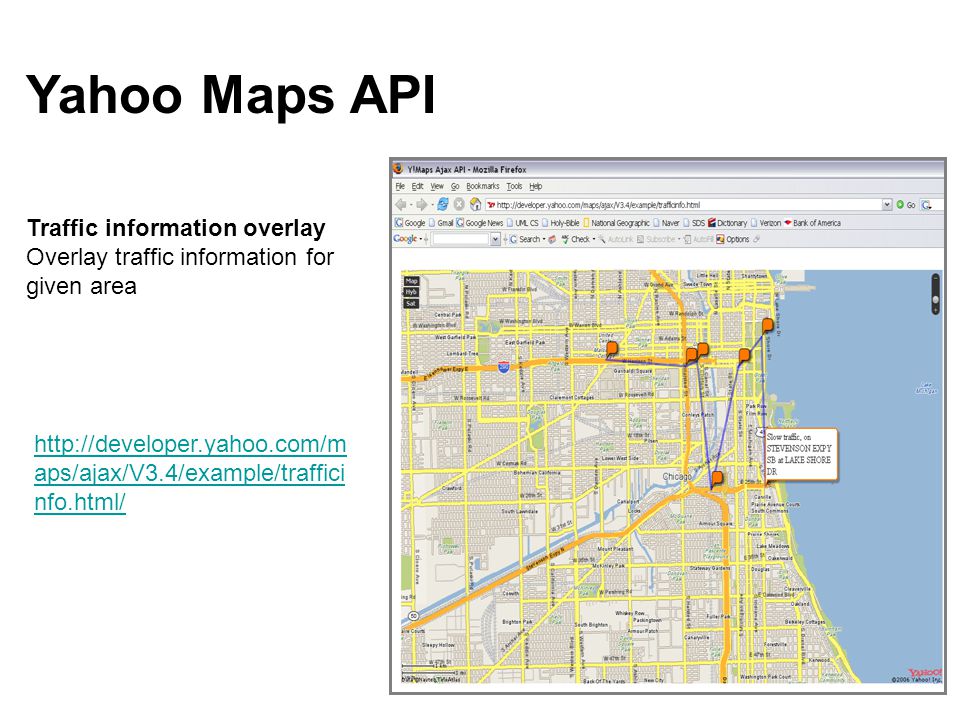Screen dimensions: 960x720
Task: Click the Google toolbar logo
Action: (405, 239)
